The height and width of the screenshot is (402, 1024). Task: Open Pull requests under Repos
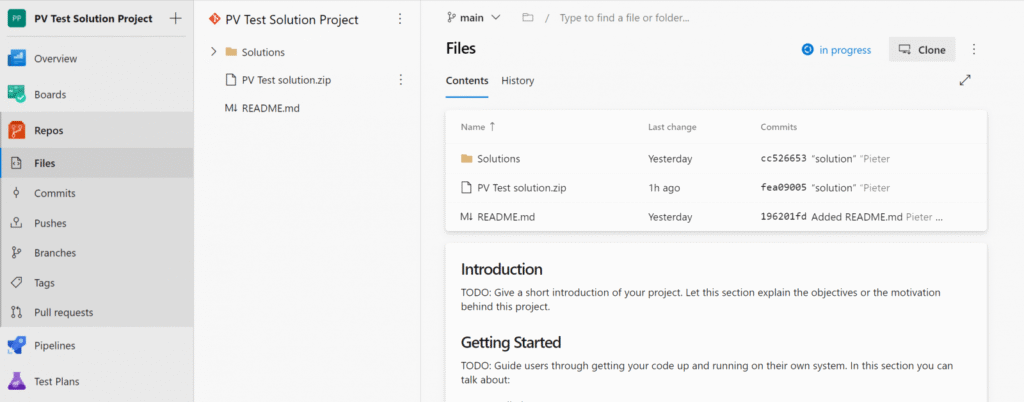pyautogui.click(x=63, y=313)
